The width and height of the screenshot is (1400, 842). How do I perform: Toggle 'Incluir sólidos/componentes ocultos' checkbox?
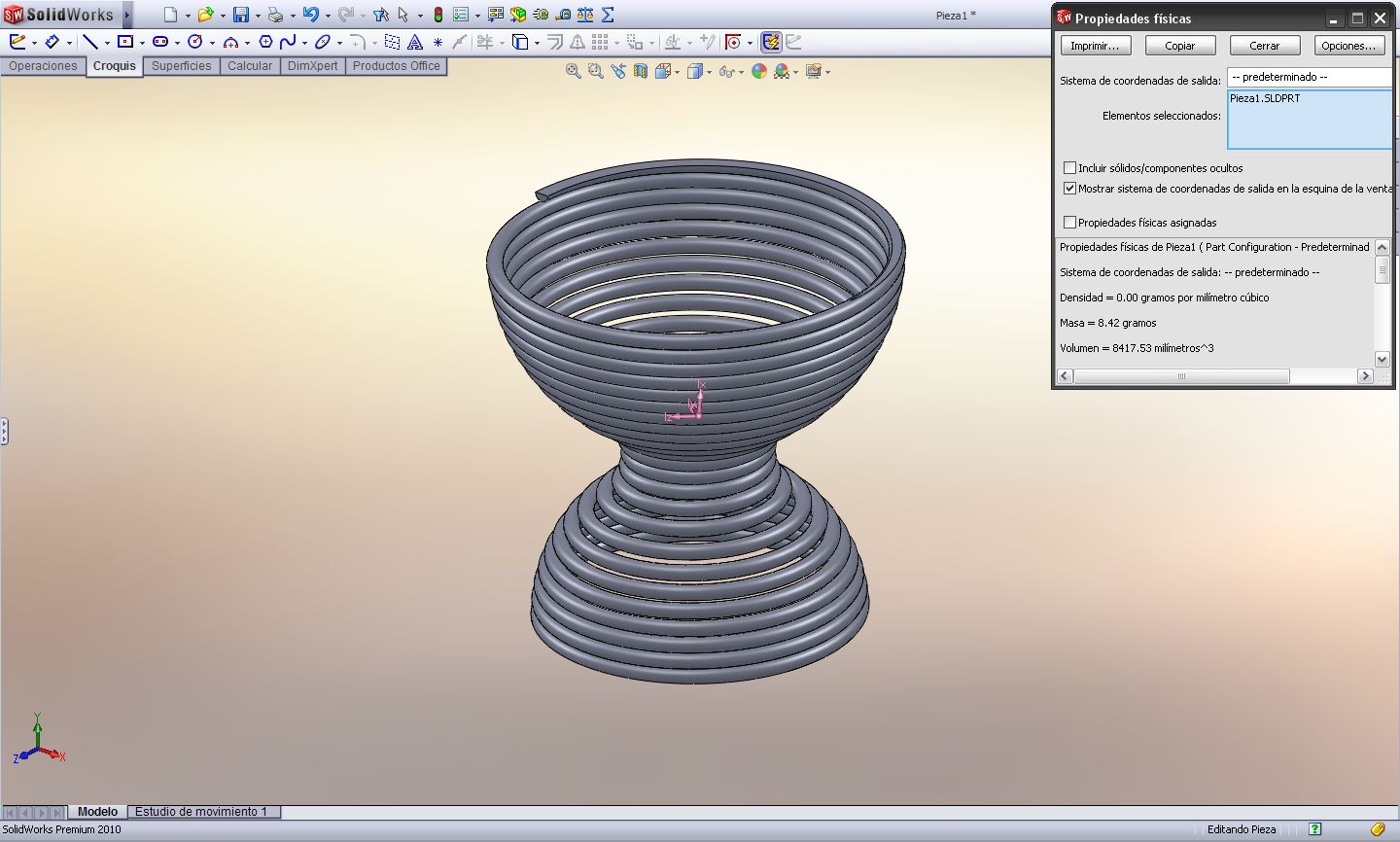(x=1070, y=168)
